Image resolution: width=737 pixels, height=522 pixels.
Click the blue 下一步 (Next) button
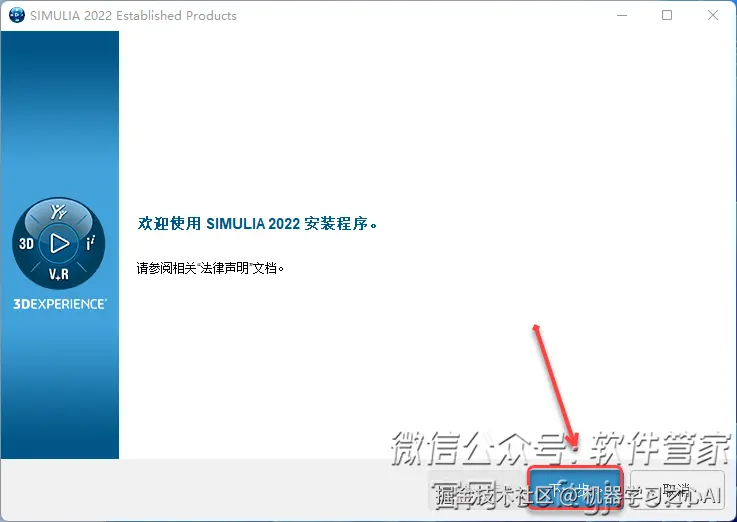pyautogui.click(x=576, y=488)
